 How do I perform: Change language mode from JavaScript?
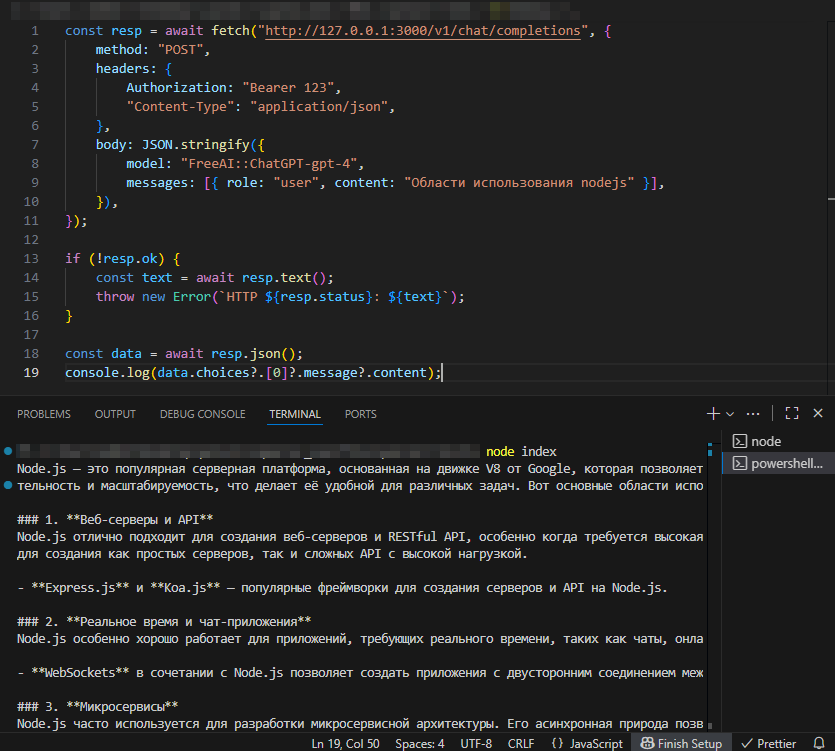click(587, 743)
